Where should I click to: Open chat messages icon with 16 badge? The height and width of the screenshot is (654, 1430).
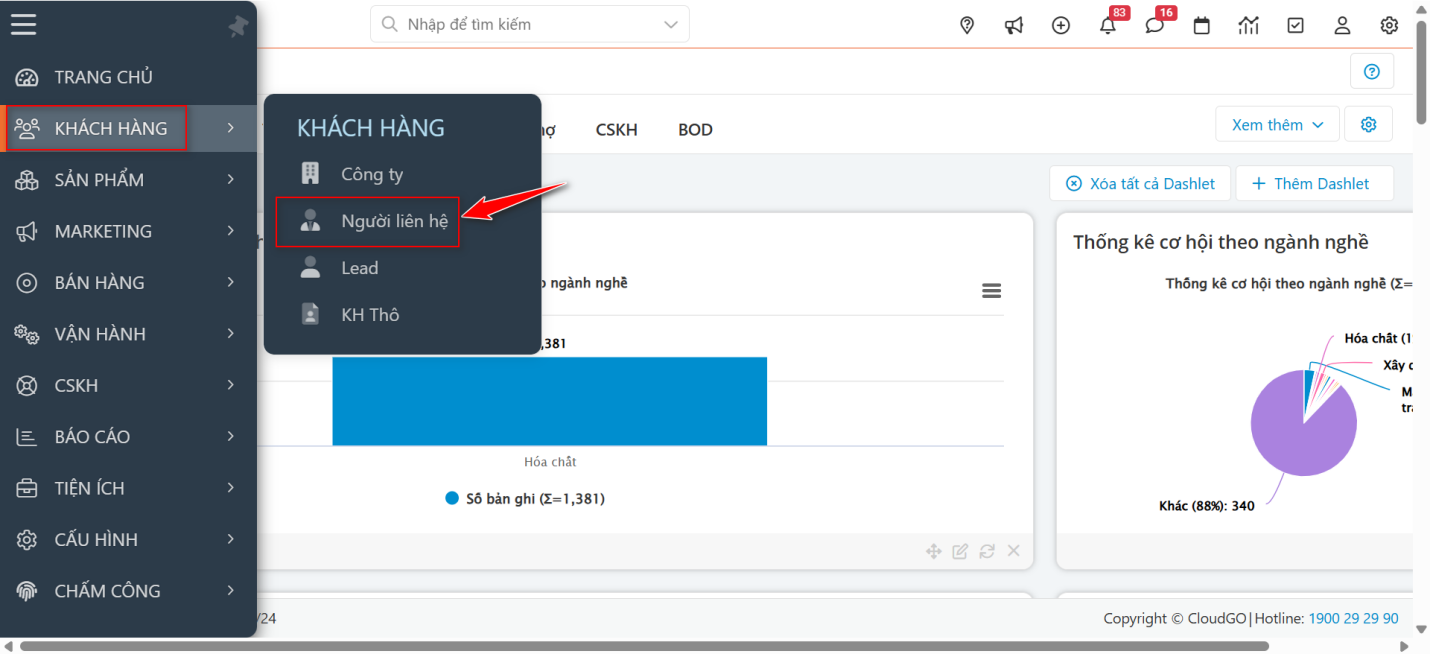coord(1154,25)
